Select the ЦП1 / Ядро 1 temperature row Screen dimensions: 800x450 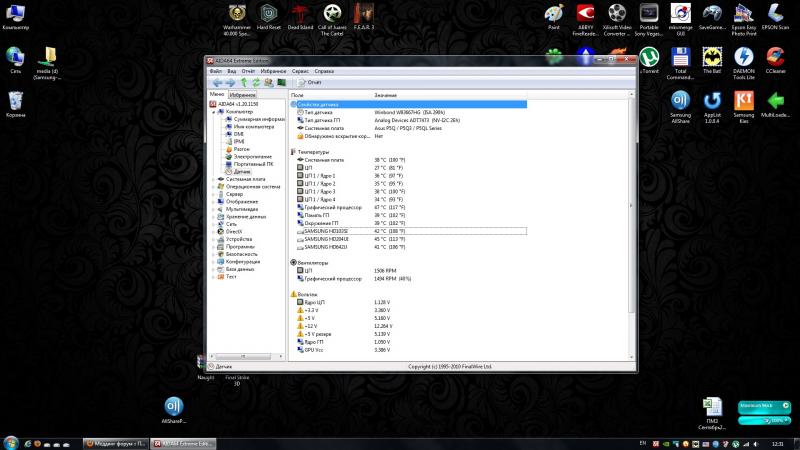(409, 176)
